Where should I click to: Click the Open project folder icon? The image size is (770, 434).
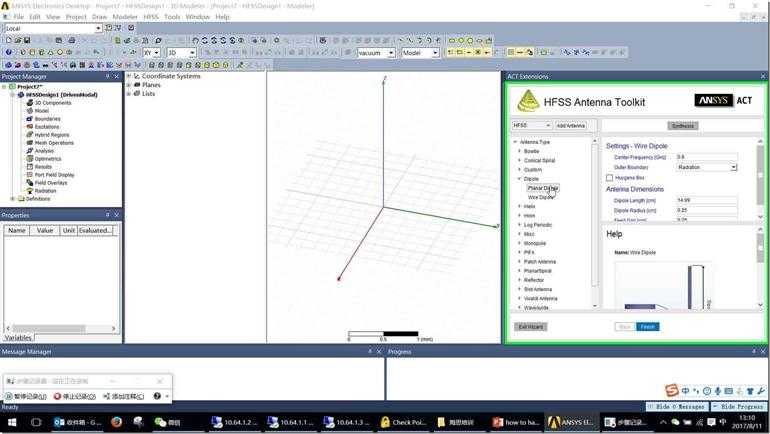pos(18,40)
